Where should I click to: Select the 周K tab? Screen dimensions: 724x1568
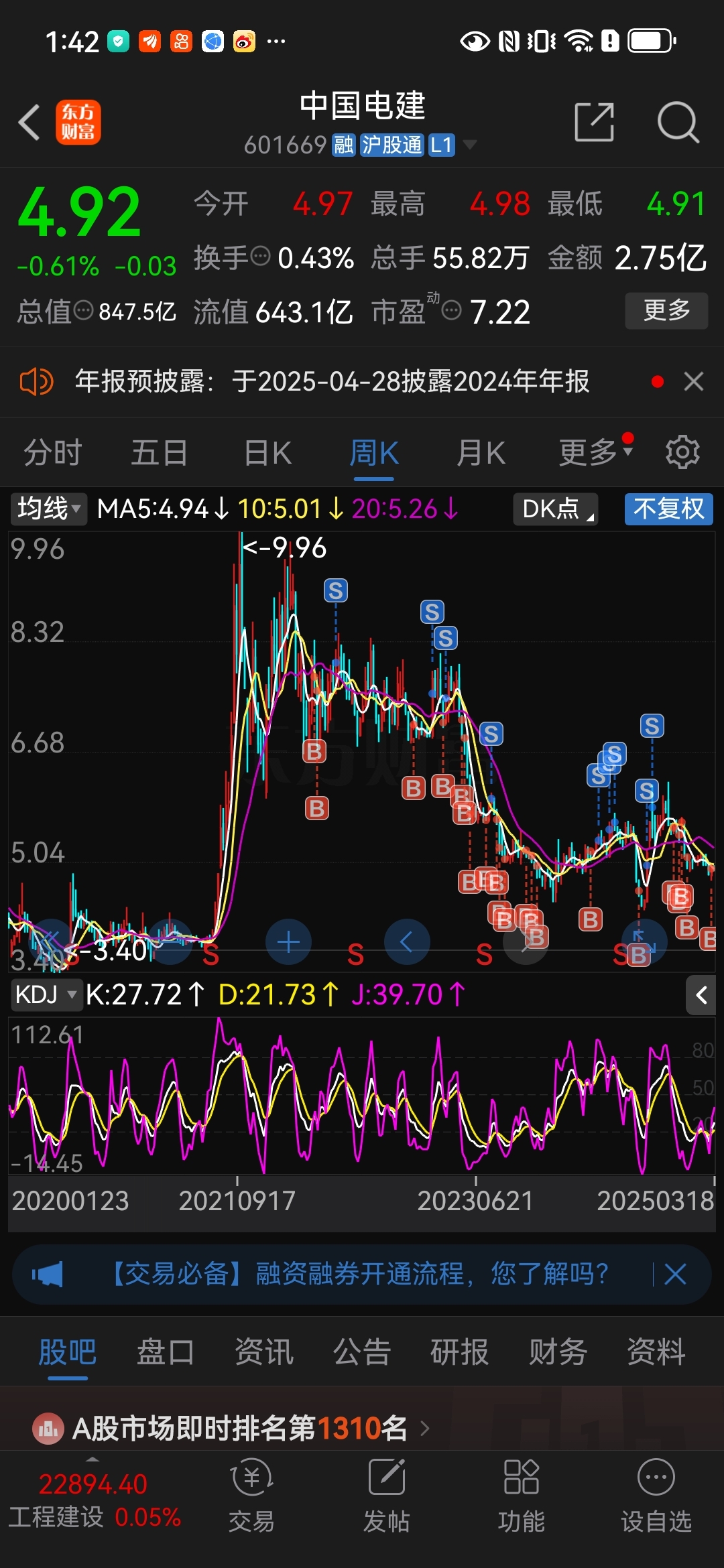click(374, 452)
